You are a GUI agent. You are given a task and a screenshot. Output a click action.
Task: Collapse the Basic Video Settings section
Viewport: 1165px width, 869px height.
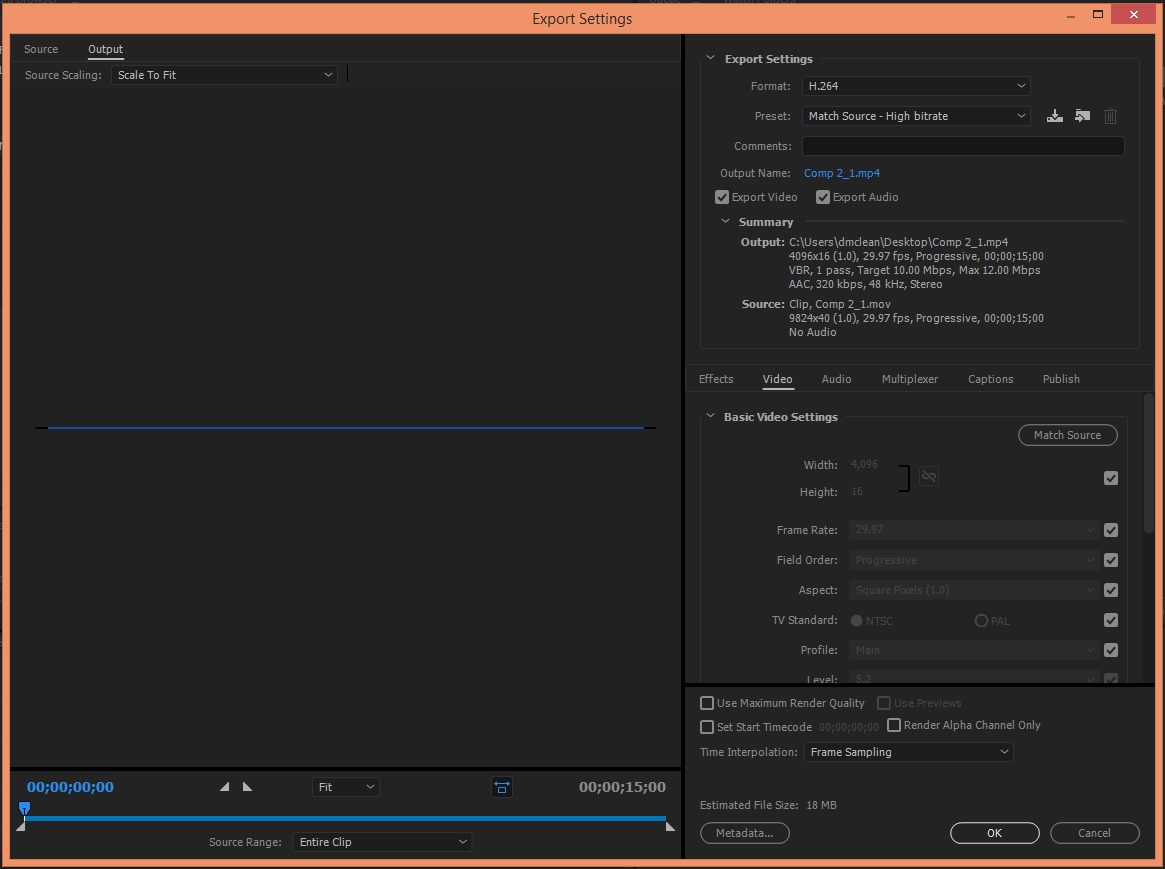click(x=710, y=416)
